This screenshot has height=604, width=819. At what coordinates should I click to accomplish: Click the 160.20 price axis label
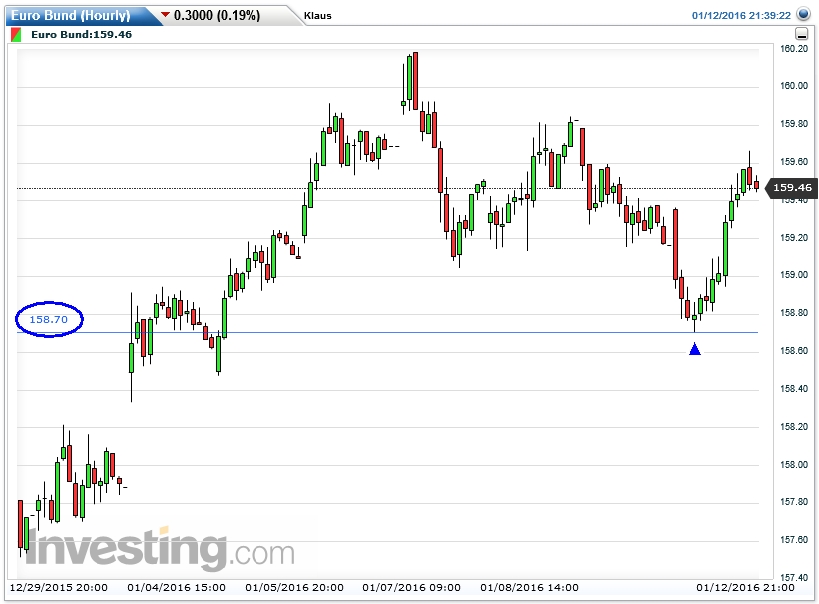point(794,48)
